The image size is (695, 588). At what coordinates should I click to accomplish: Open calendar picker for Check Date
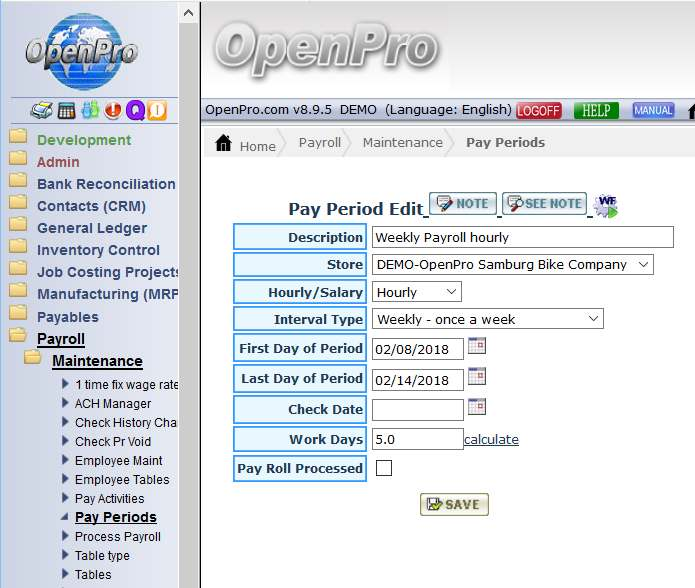point(477,407)
